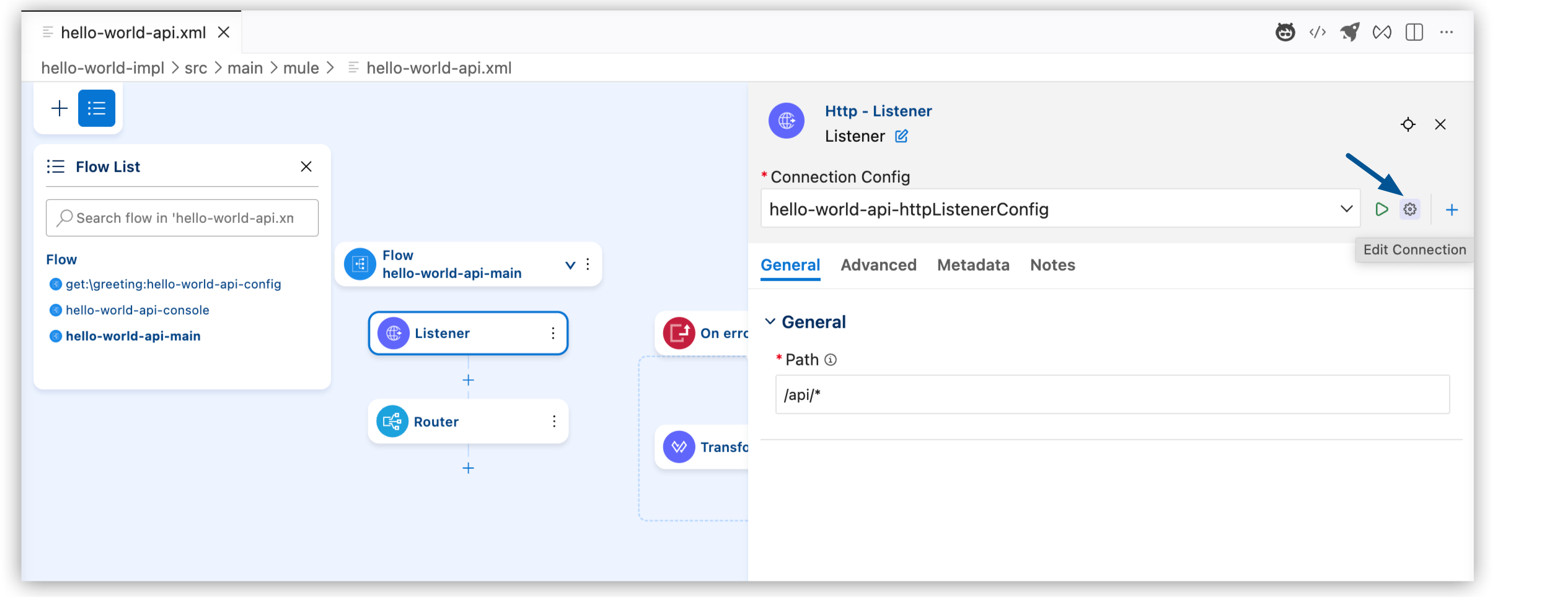The height and width of the screenshot is (597, 1568).
Task: Toggle split editor layout icon
Action: (x=1414, y=32)
